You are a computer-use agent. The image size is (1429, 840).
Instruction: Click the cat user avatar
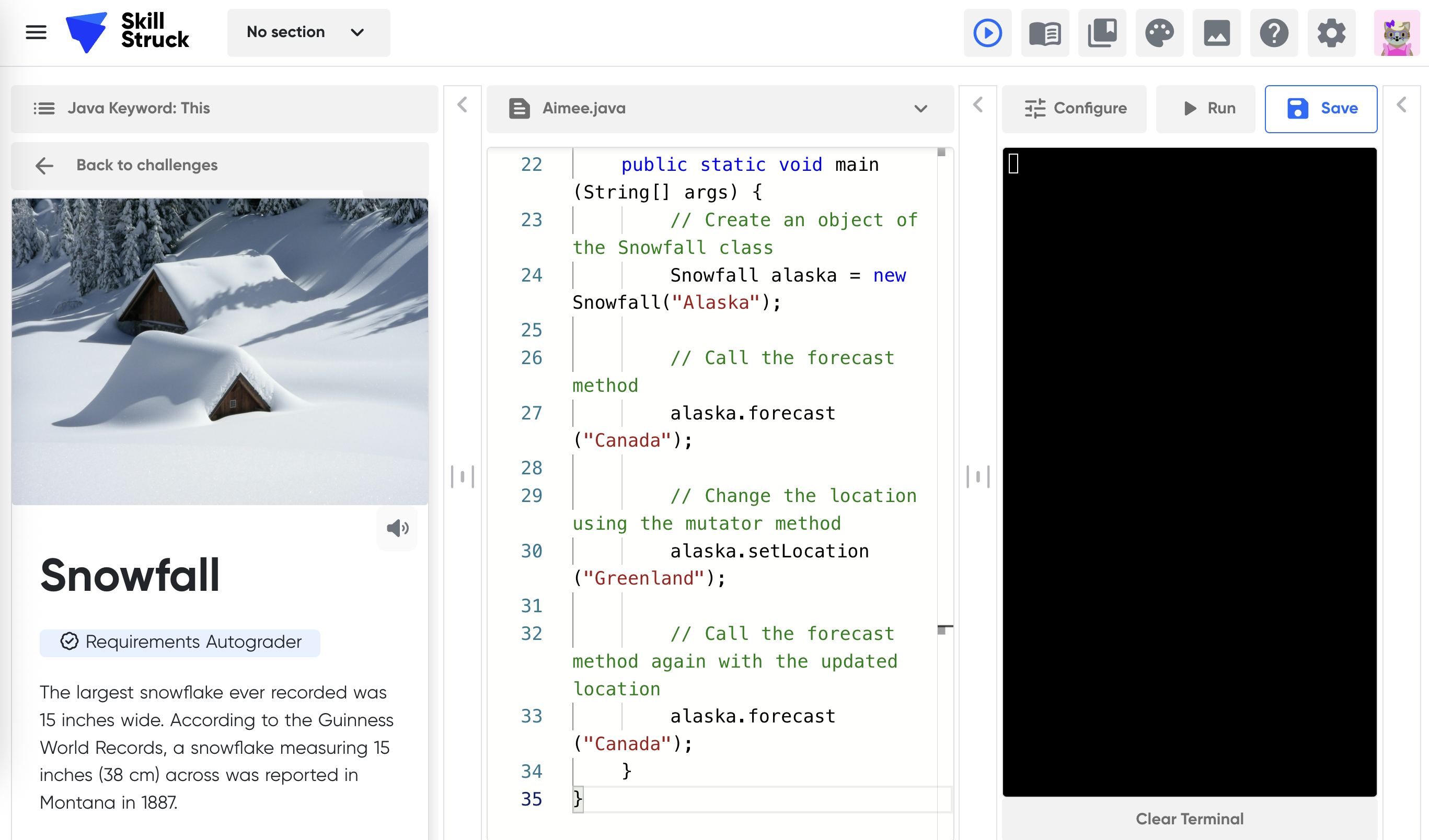1396,33
